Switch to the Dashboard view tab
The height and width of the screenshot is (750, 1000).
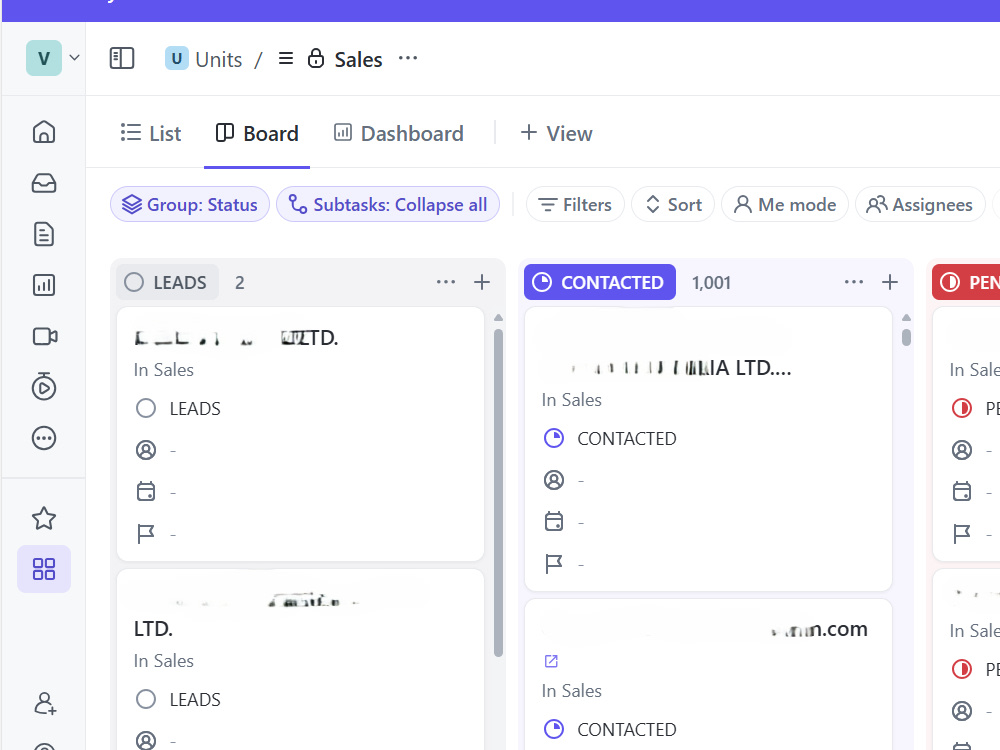[399, 133]
